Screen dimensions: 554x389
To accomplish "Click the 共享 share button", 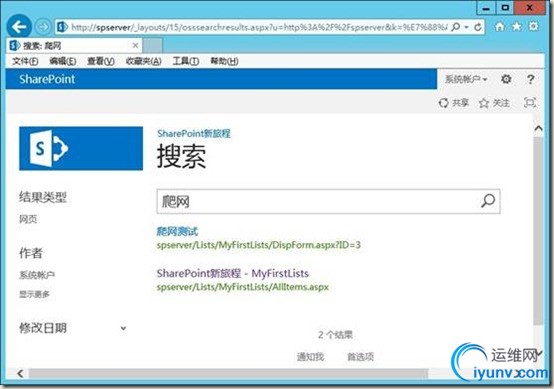I will [454, 103].
